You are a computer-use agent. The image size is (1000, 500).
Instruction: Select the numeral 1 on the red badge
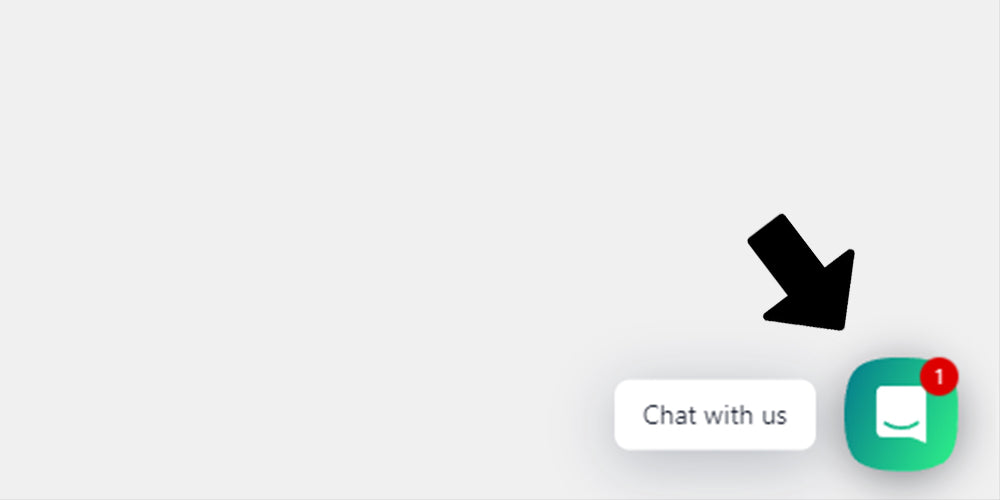pos(939,378)
